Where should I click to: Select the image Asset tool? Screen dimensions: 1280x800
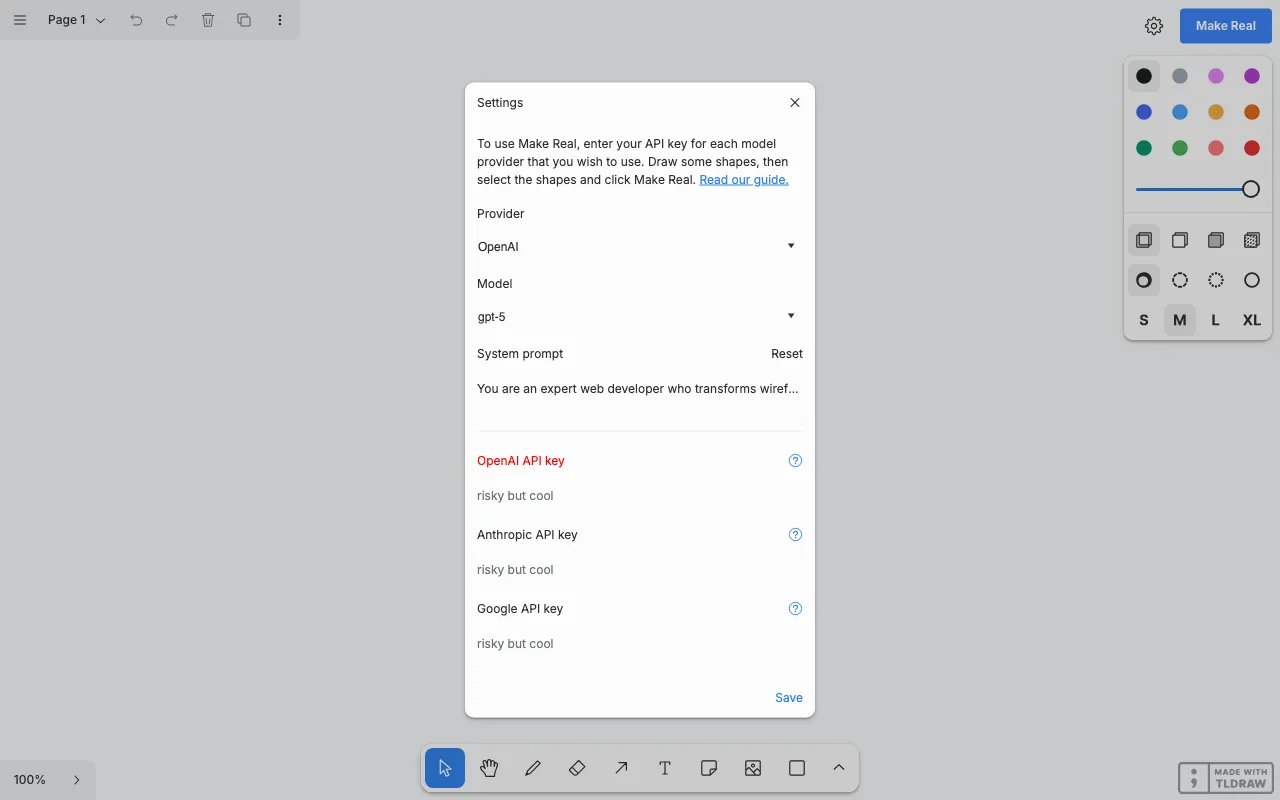(753, 768)
